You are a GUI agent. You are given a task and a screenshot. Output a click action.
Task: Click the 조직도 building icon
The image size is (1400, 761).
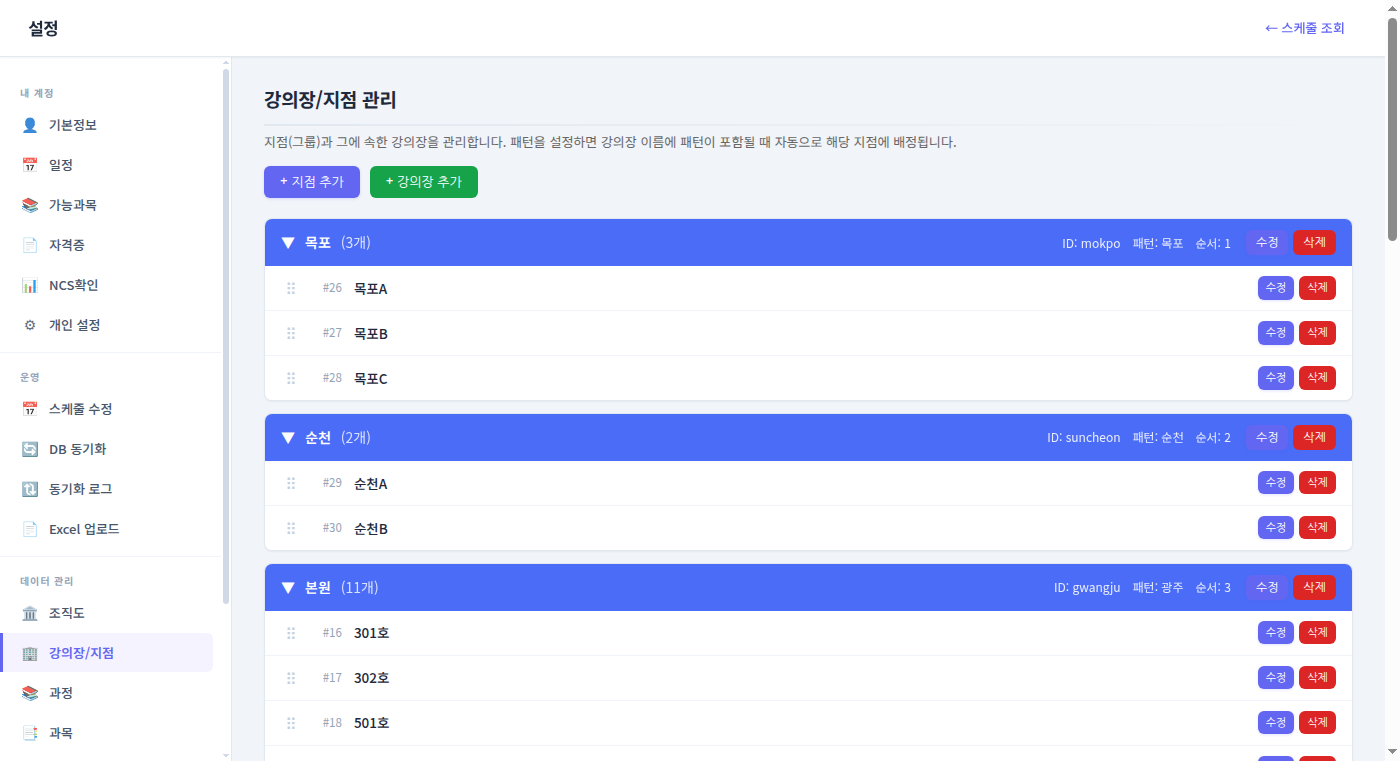coord(31,612)
